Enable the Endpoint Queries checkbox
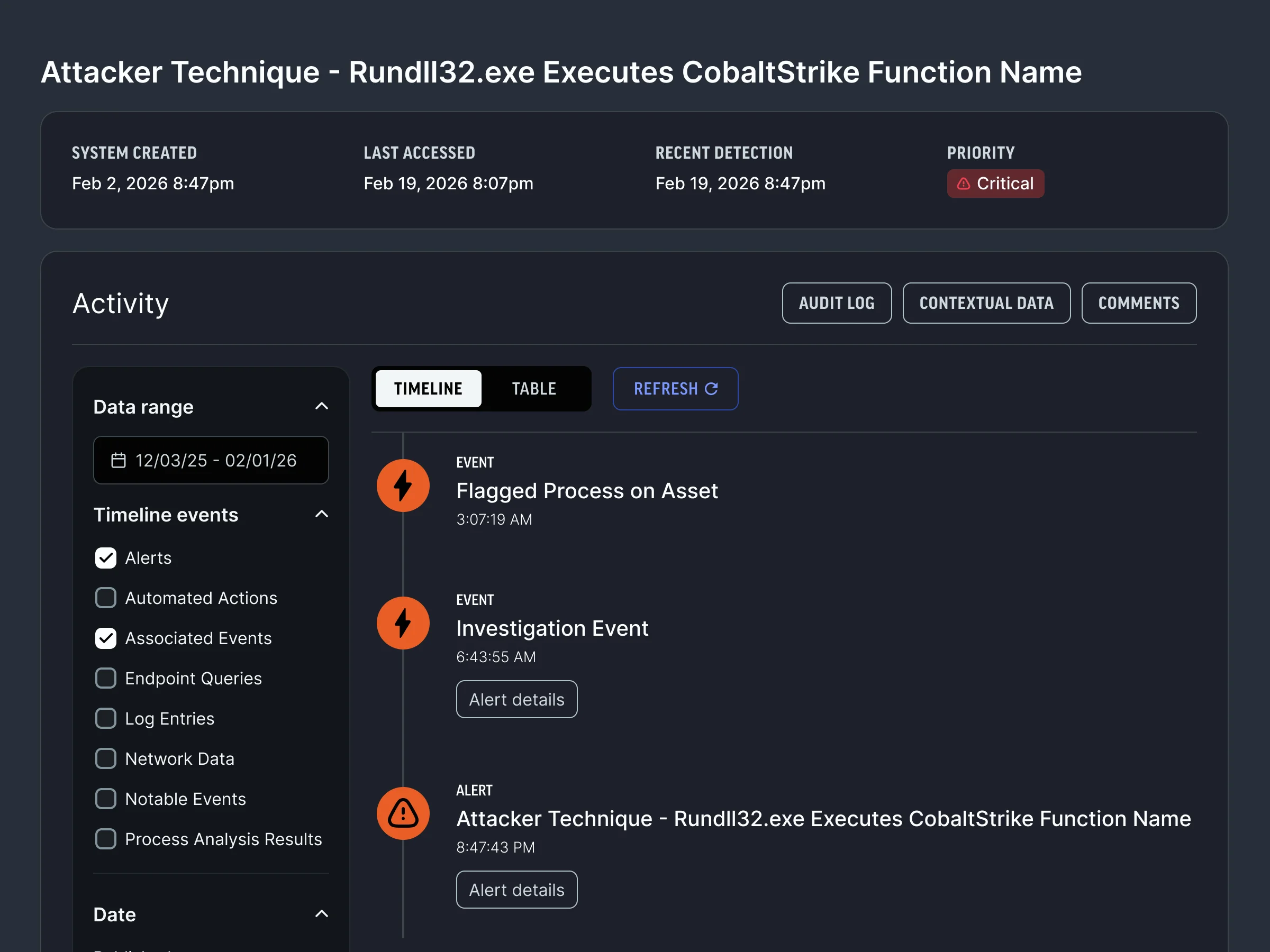The height and width of the screenshot is (952, 1270). tap(106, 678)
